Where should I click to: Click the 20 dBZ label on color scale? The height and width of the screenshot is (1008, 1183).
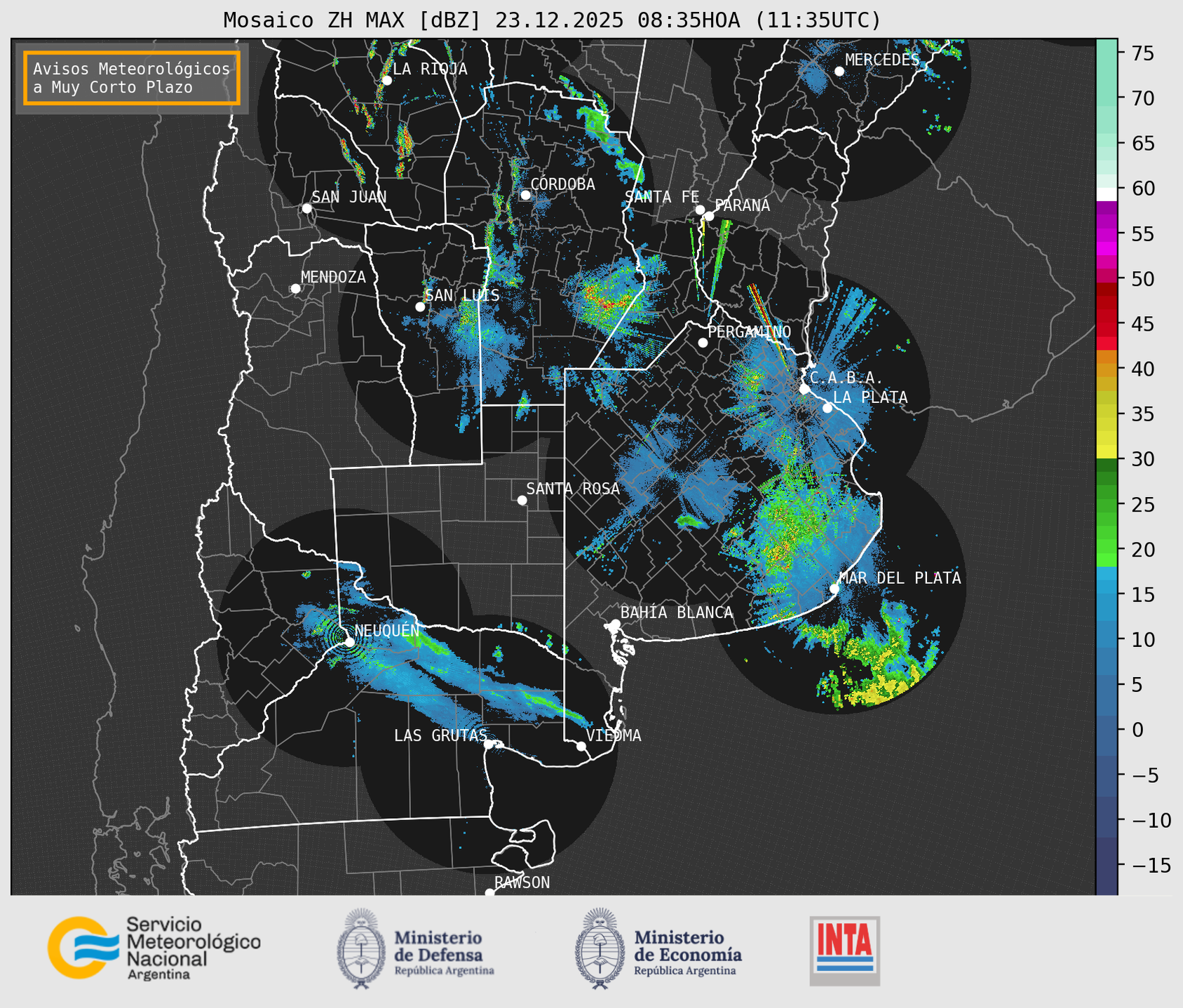1142,550
